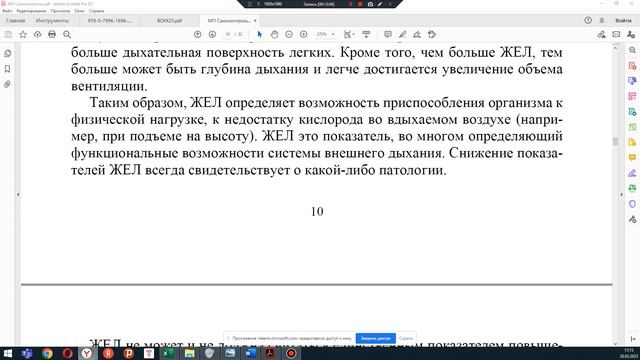Send the file by email envelope icon
The height and width of the screenshot is (360, 640).
coord(616,35)
